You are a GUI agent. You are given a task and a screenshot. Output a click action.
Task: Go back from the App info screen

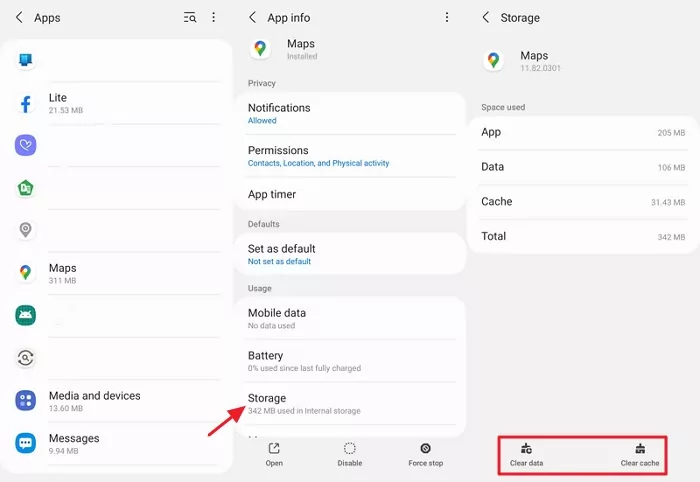pyautogui.click(x=253, y=18)
